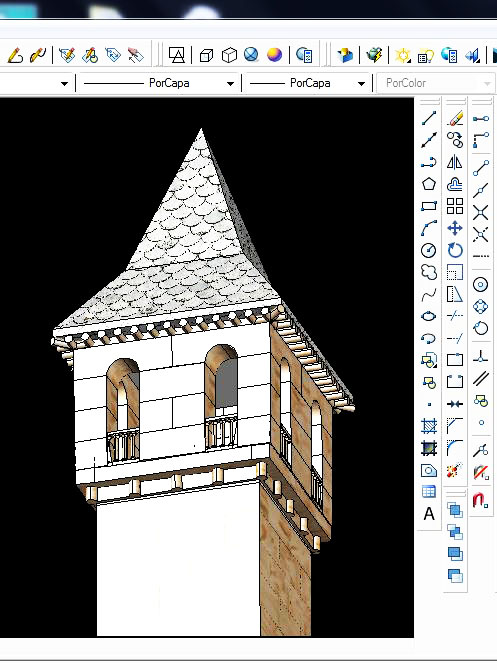Select the Rotate tool
This screenshot has width=497, height=670.
coord(455,250)
